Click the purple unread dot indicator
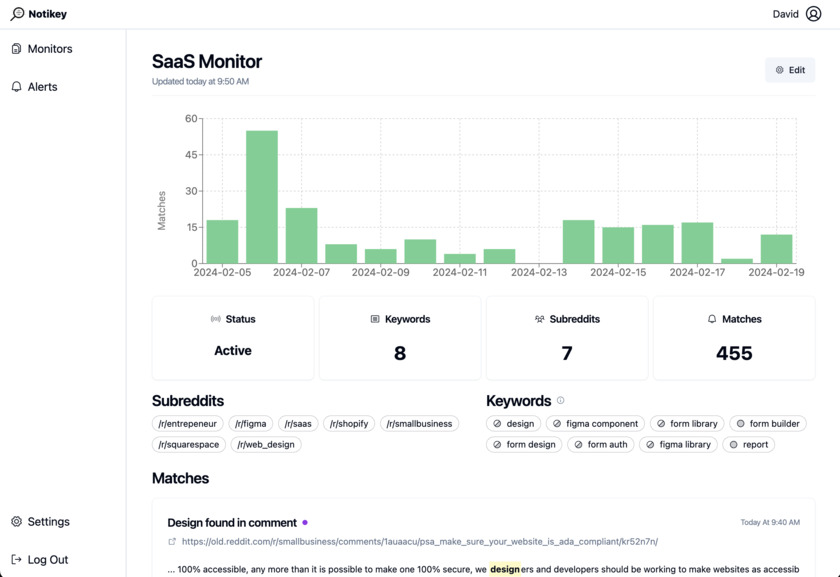 coord(305,522)
